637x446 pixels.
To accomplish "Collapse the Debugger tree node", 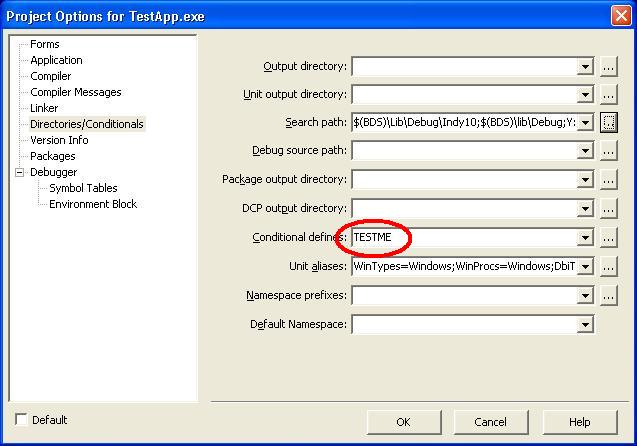I will click(x=19, y=172).
